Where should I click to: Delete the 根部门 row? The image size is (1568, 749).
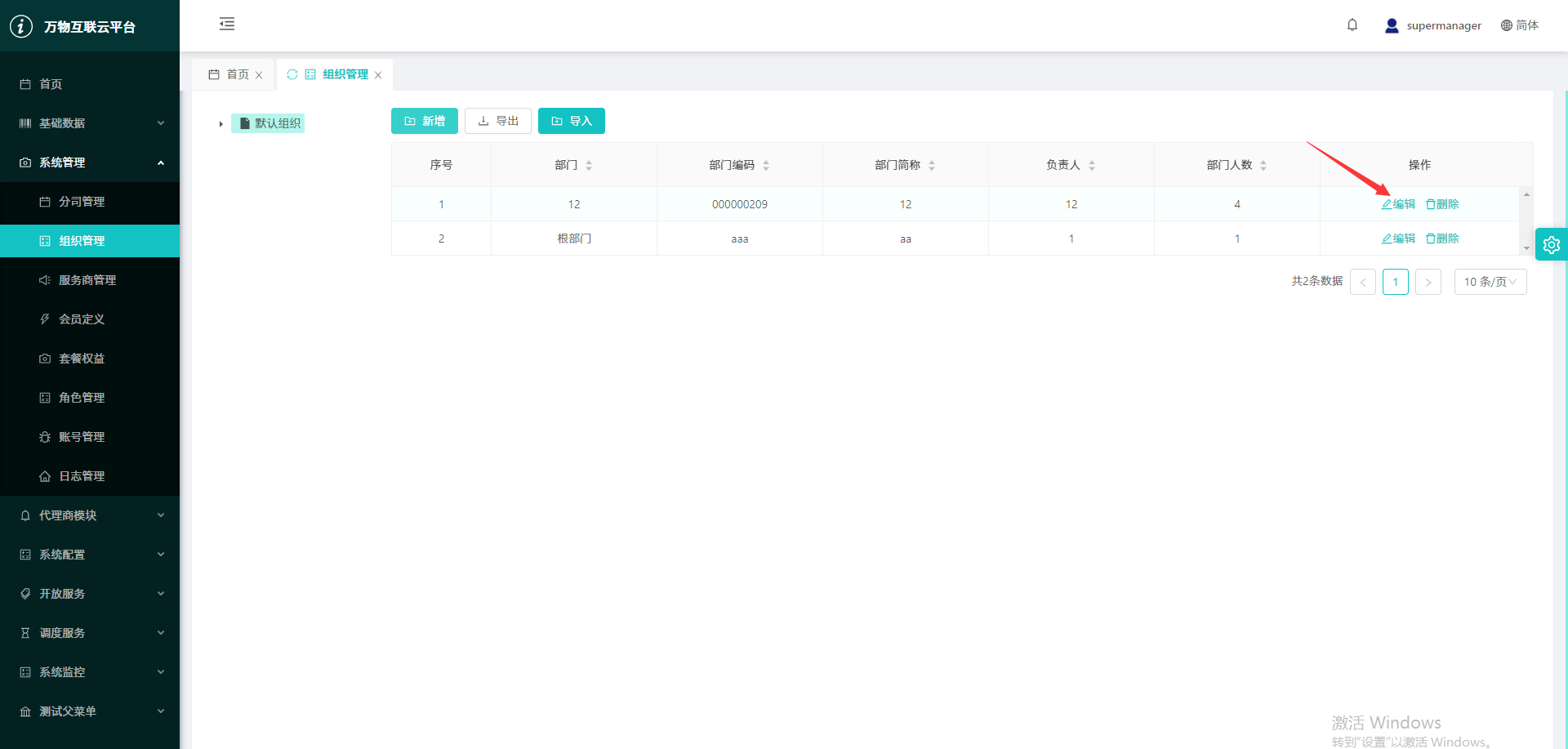coord(1442,239)
